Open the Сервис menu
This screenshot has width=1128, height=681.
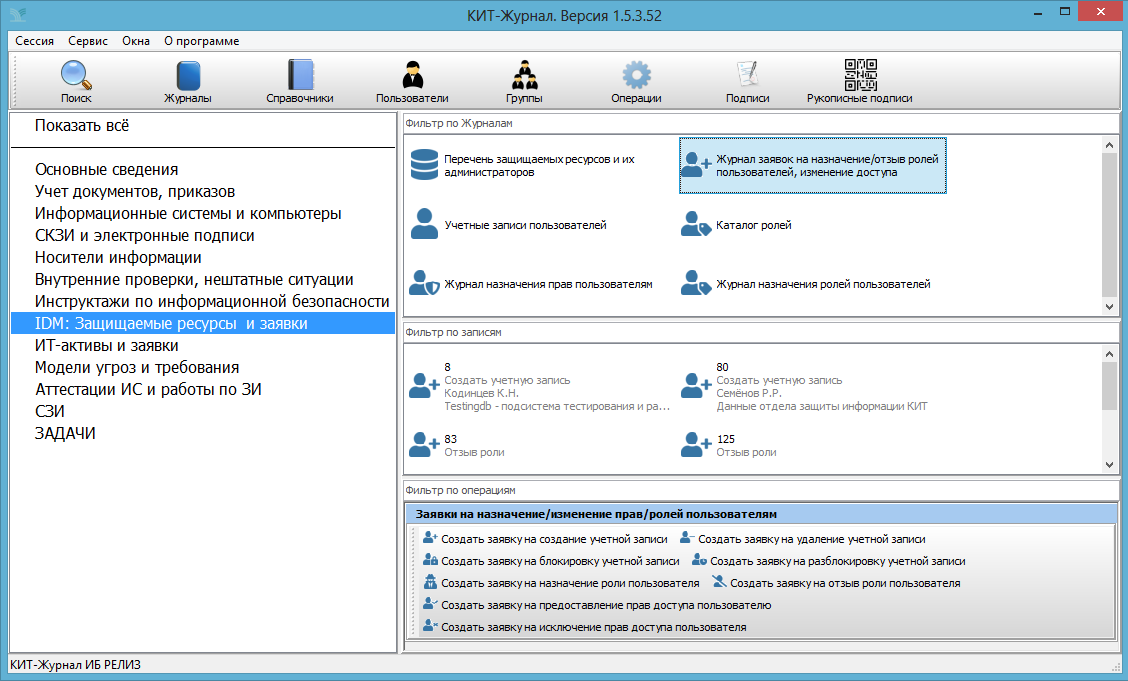click(88, 41)
